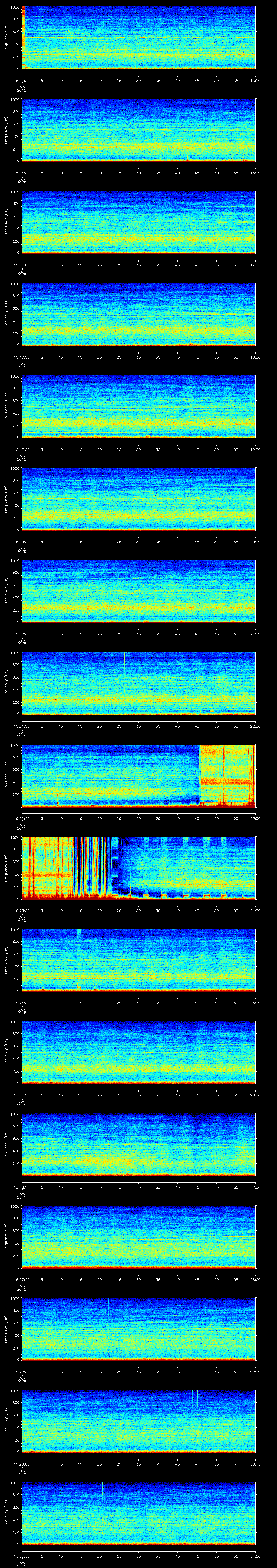Select the 15:28:00 time axis label
The width and height of the screenshot is (277, 1568).
click(21, 1371)
